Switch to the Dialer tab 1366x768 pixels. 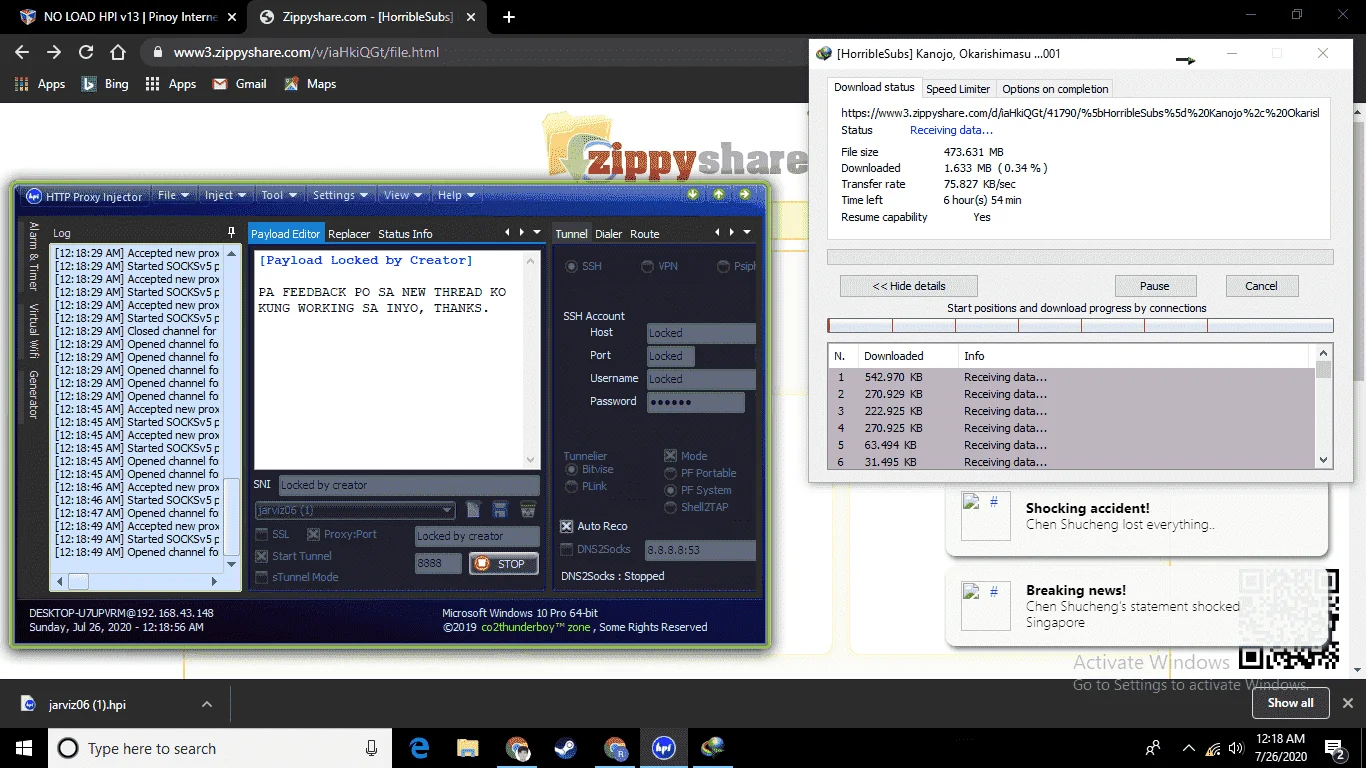pos(608,234)
